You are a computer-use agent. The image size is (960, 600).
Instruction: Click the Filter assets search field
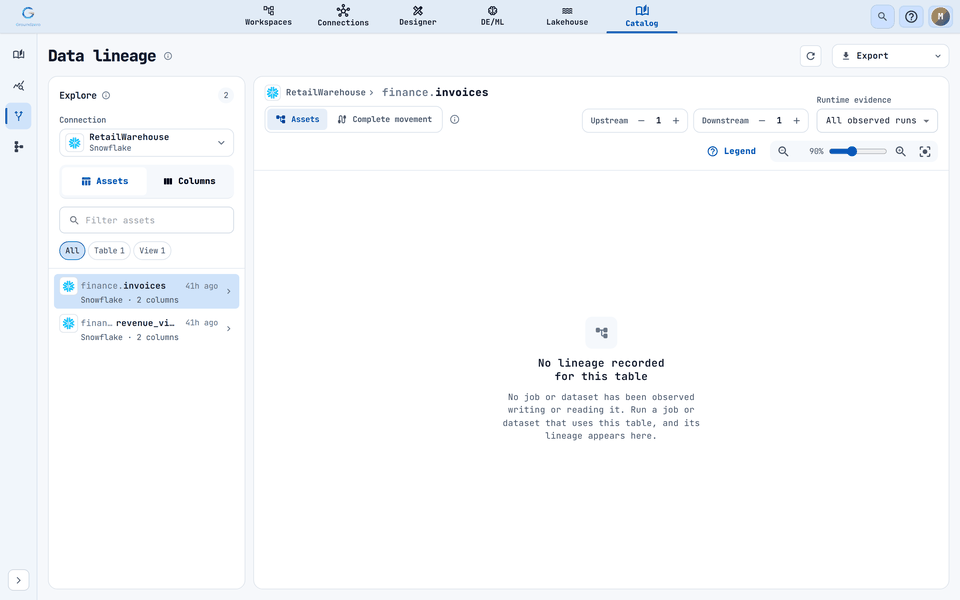click(x=146, y=220)
